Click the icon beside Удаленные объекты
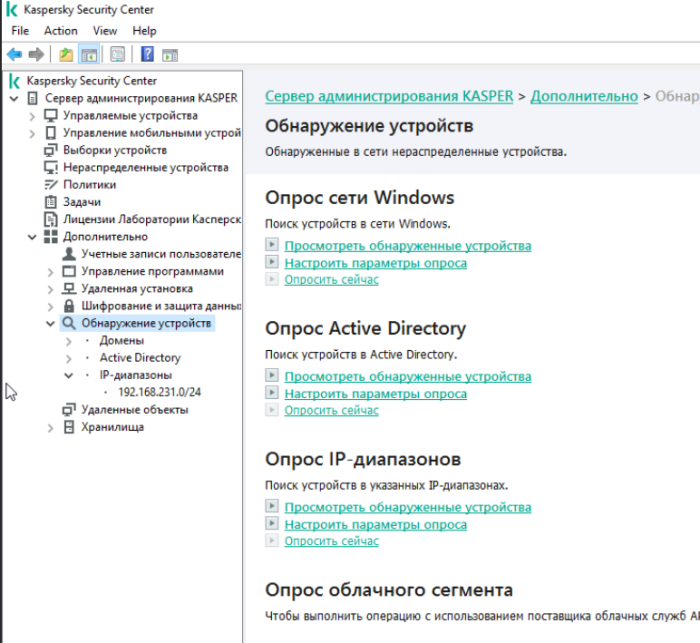Viewport: 700px width, 643px height. tap(69, 409)
